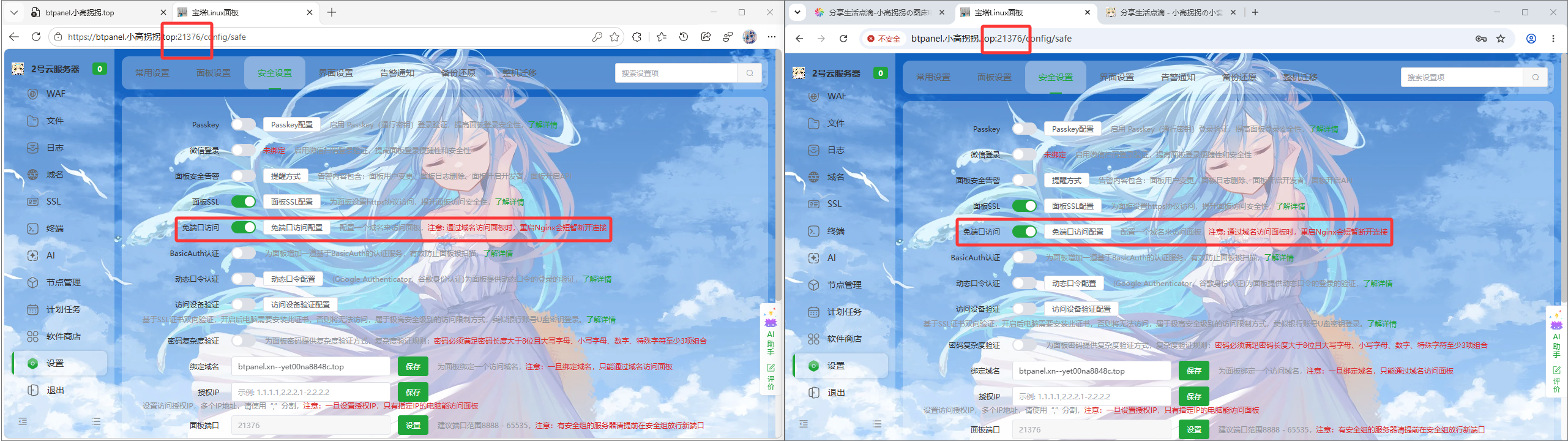Click bookmark star in right Chrome window
The width and height of the screenshot is (1568, 441).
tap(1501, 39)
